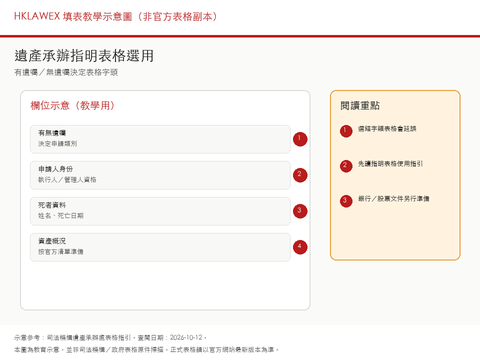This screenshot has height=360, width=480.
Task: Click the 欄位示意（教學用）heading
Action: point(73,106)
